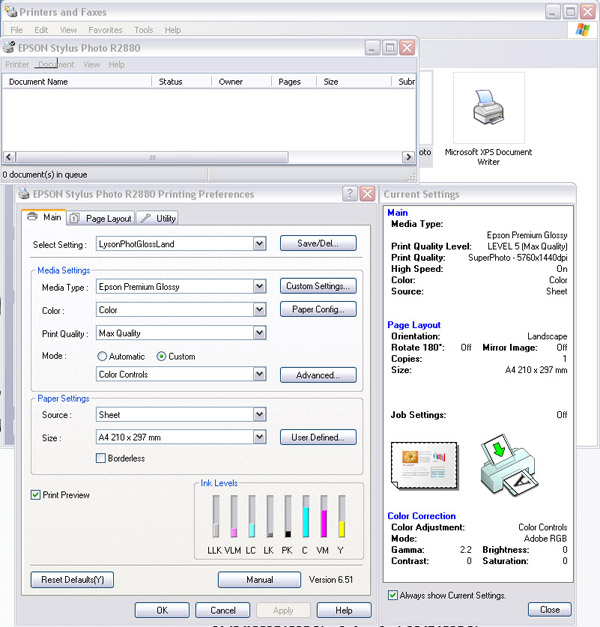This screenshot has height=627, width=600.
Task: Click the Custom Settings... button
Action: [x=318, y=286]
